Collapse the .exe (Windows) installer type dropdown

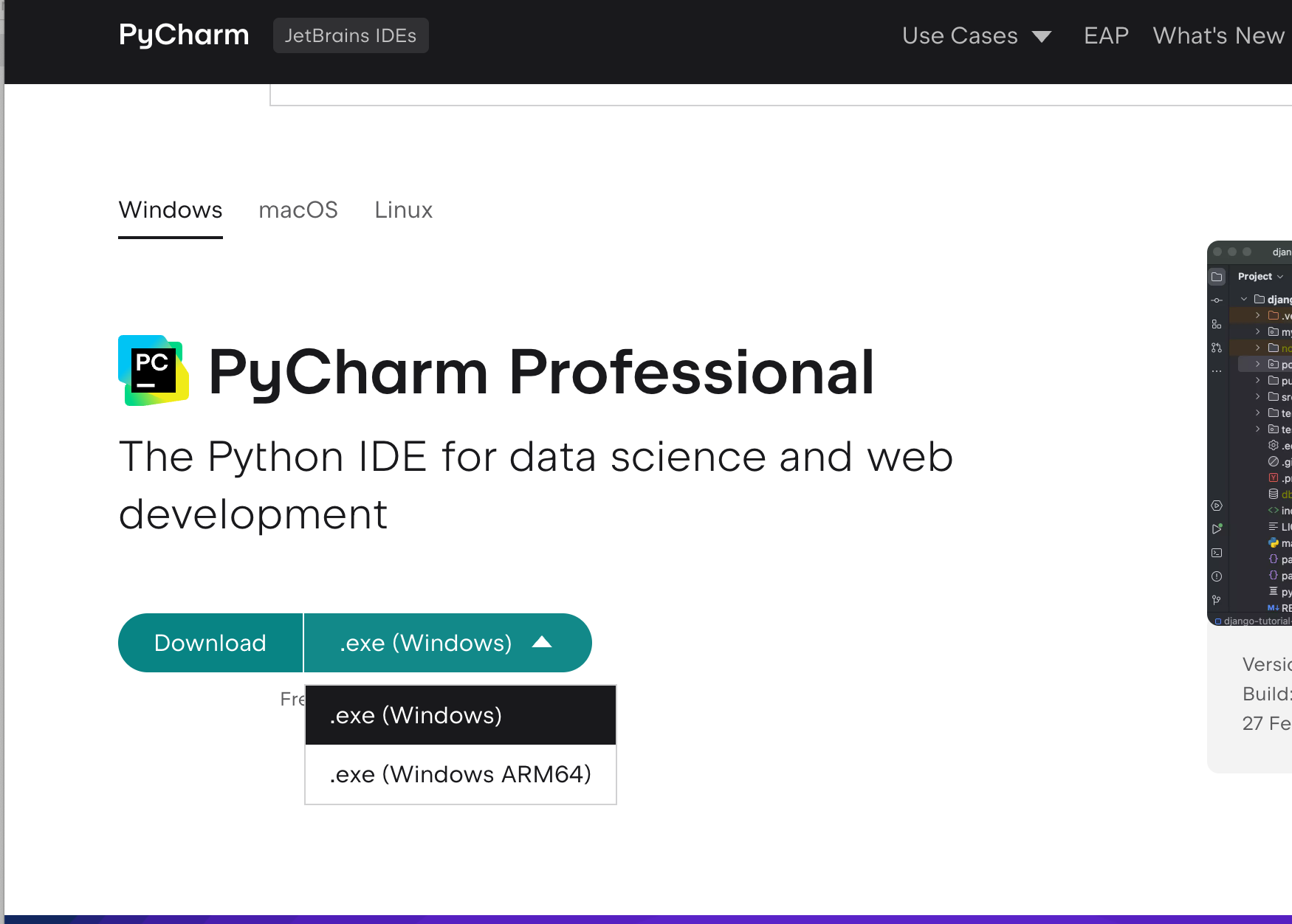point(448,643)
